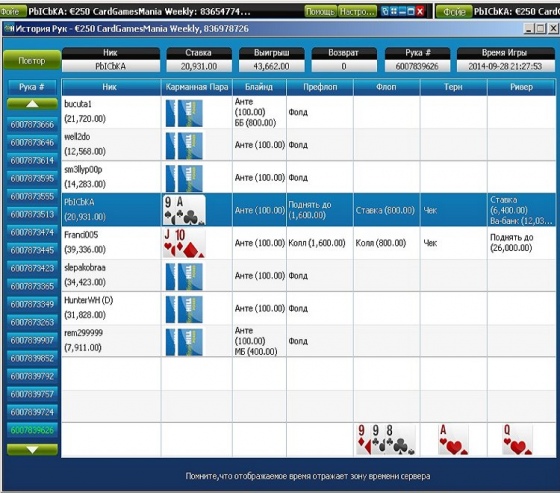Open the Помощь help menu
560x493 pixels.
[320, 11]
